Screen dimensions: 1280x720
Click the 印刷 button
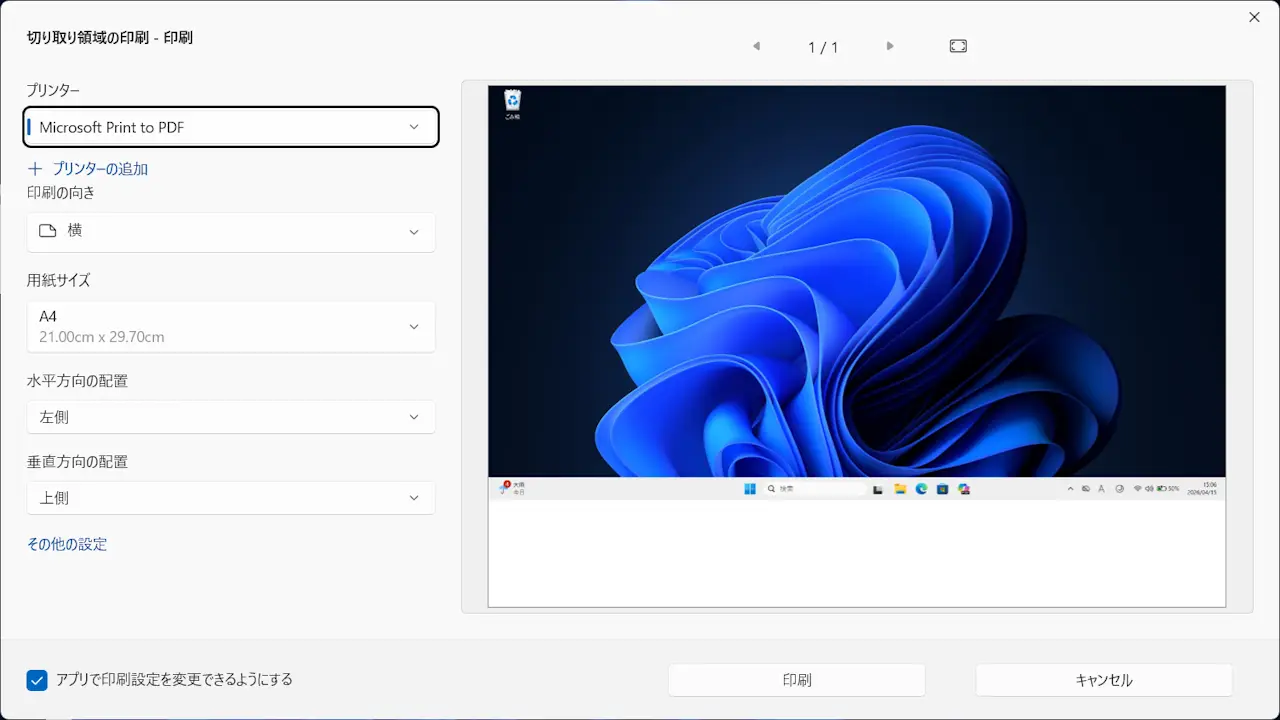tap(797, 680)
